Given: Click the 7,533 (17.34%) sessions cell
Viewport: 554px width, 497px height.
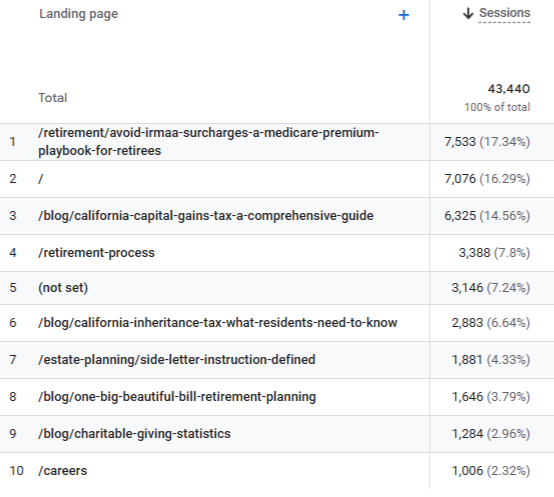Looking at the screenshot, I should pos(487,142).
